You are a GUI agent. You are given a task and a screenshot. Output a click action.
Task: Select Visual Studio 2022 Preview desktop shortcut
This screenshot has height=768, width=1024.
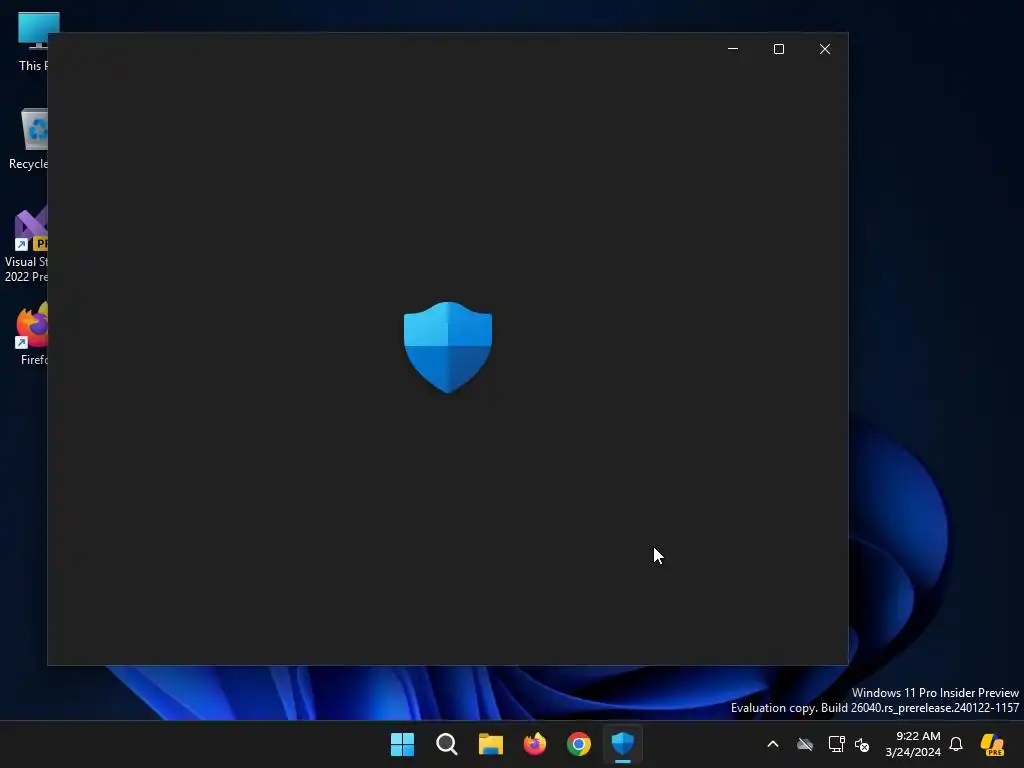click(26, 244)
